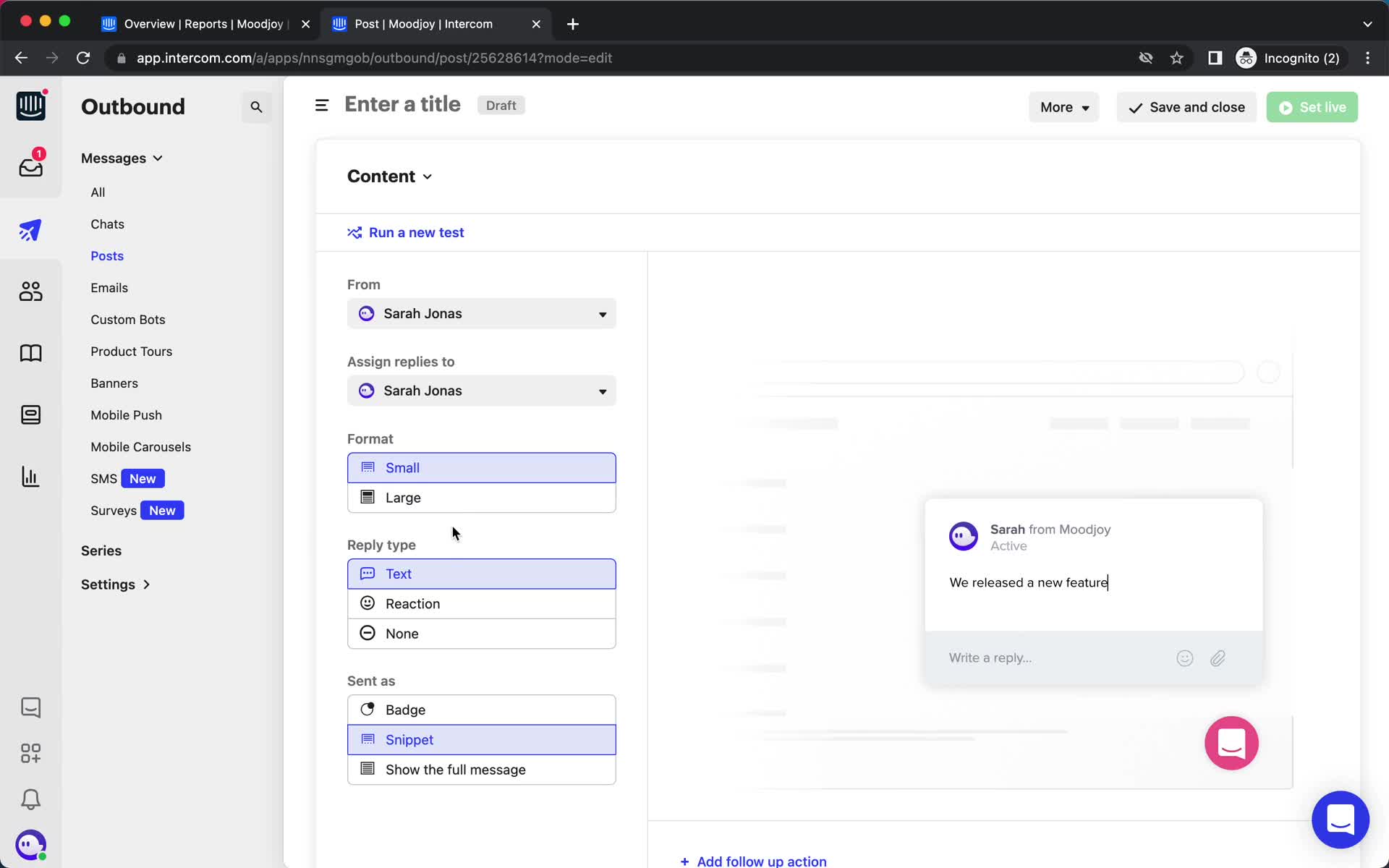Open Series in the sidebar
The height and width of the screenshot is (868, 1389).
coord(101,551)
